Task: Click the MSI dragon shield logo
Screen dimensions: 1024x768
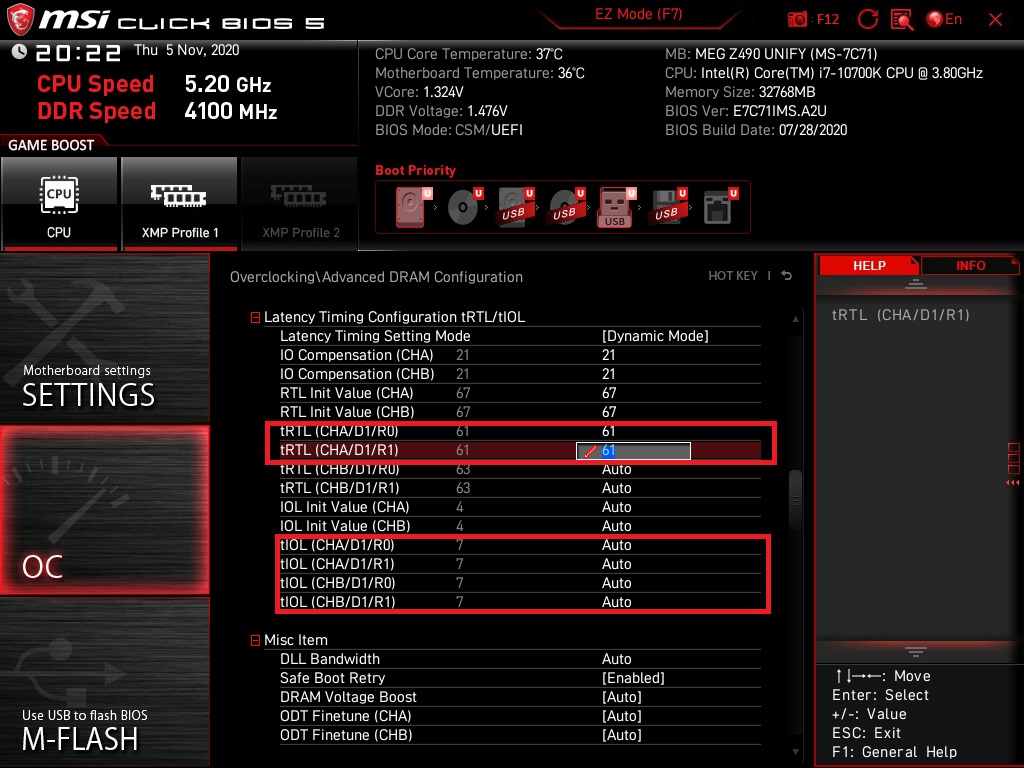Action: click(20, 20)
